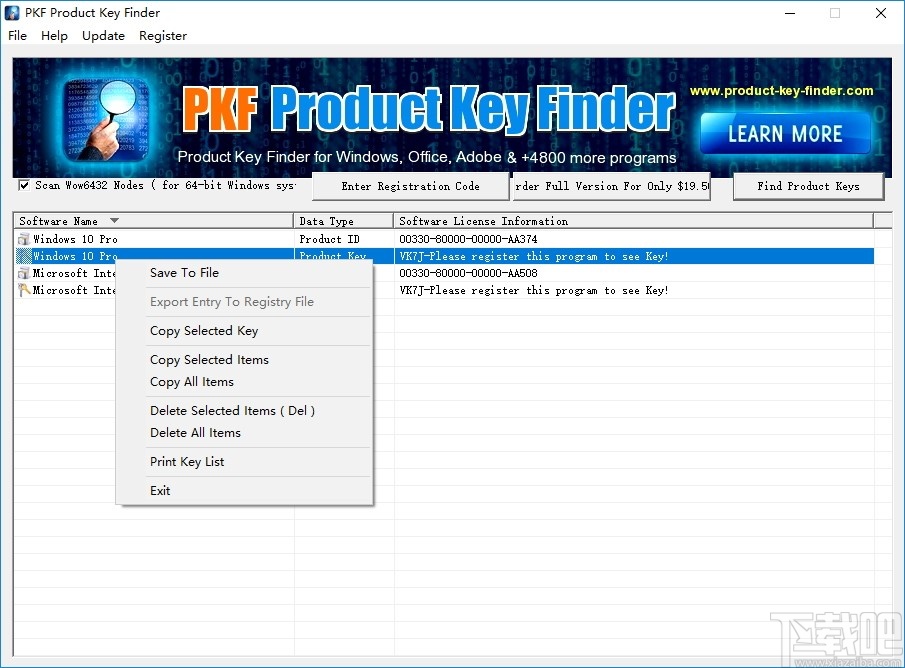
Task: Select Copy Selected Key from the context menu
Action: click(x=203, y=331)
